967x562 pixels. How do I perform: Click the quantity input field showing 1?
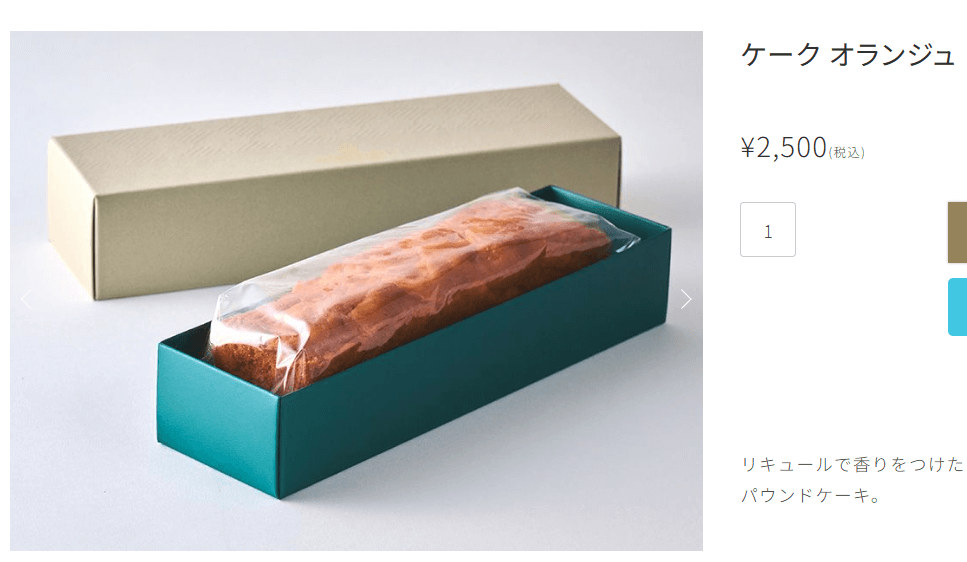(768, 229)
